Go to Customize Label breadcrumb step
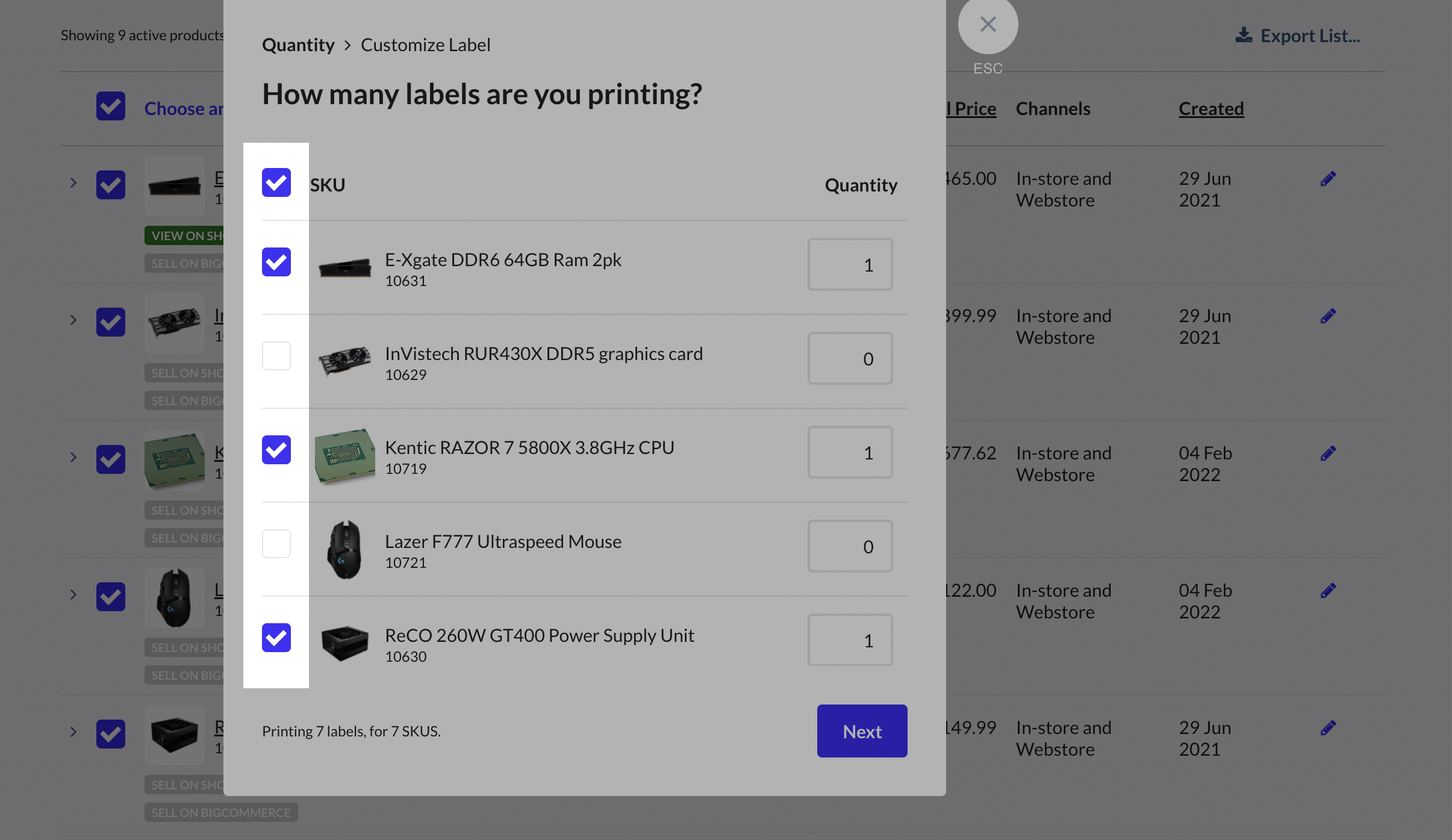1452x840 pixels. point(425,45)
